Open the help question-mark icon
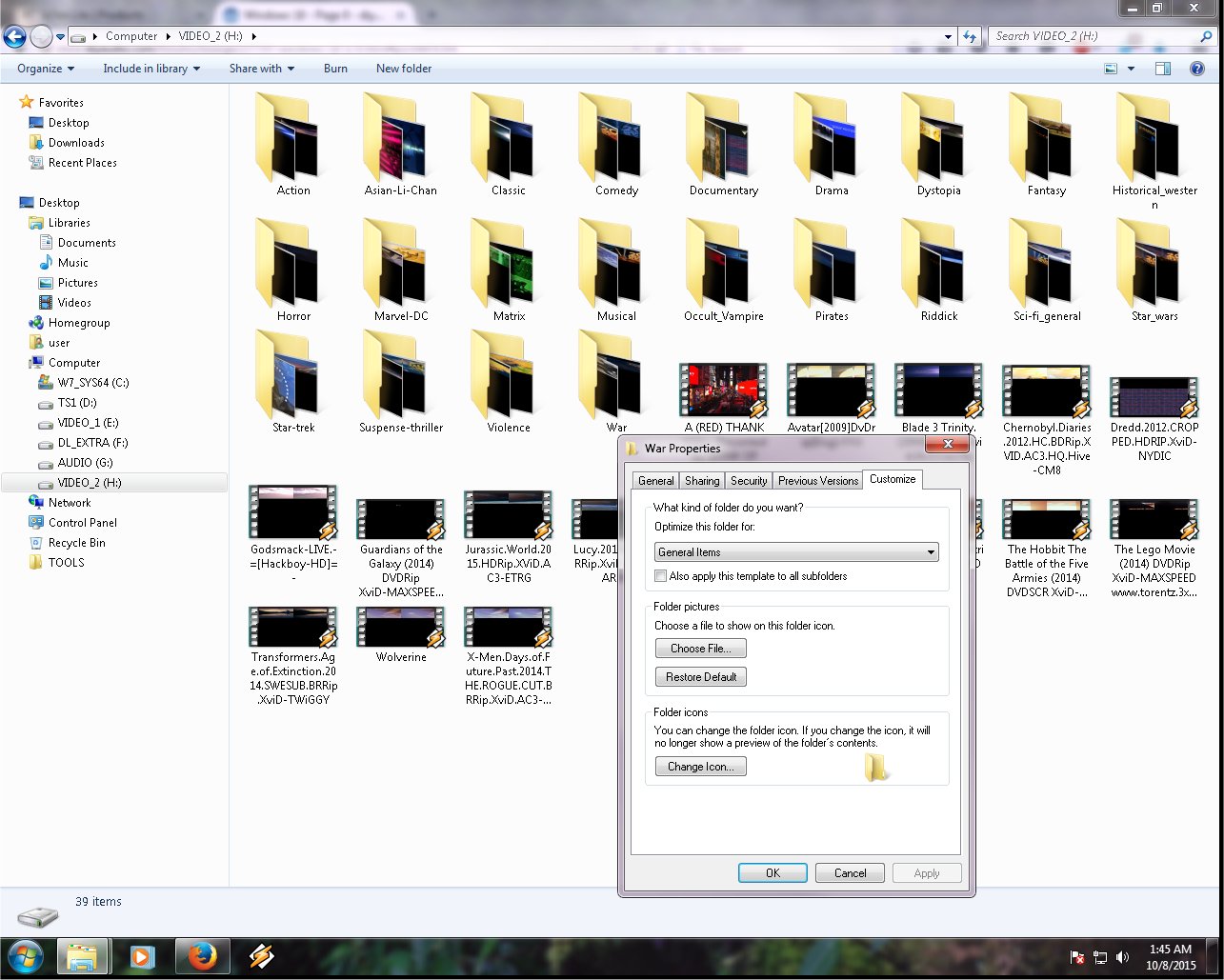 pyautogui.click(x=1197, y=69)
